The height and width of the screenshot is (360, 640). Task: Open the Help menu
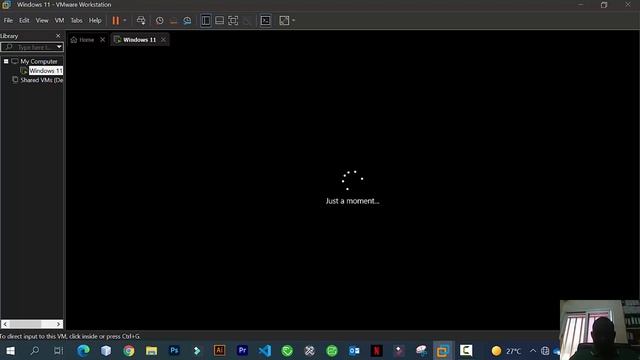[95, 20]
